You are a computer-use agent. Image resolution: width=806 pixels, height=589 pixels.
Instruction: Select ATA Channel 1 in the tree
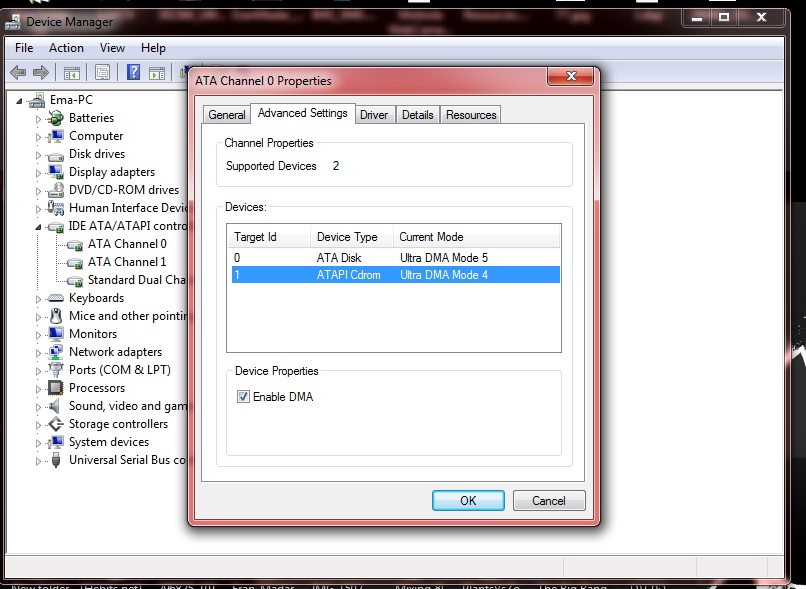tap(127, 262)
